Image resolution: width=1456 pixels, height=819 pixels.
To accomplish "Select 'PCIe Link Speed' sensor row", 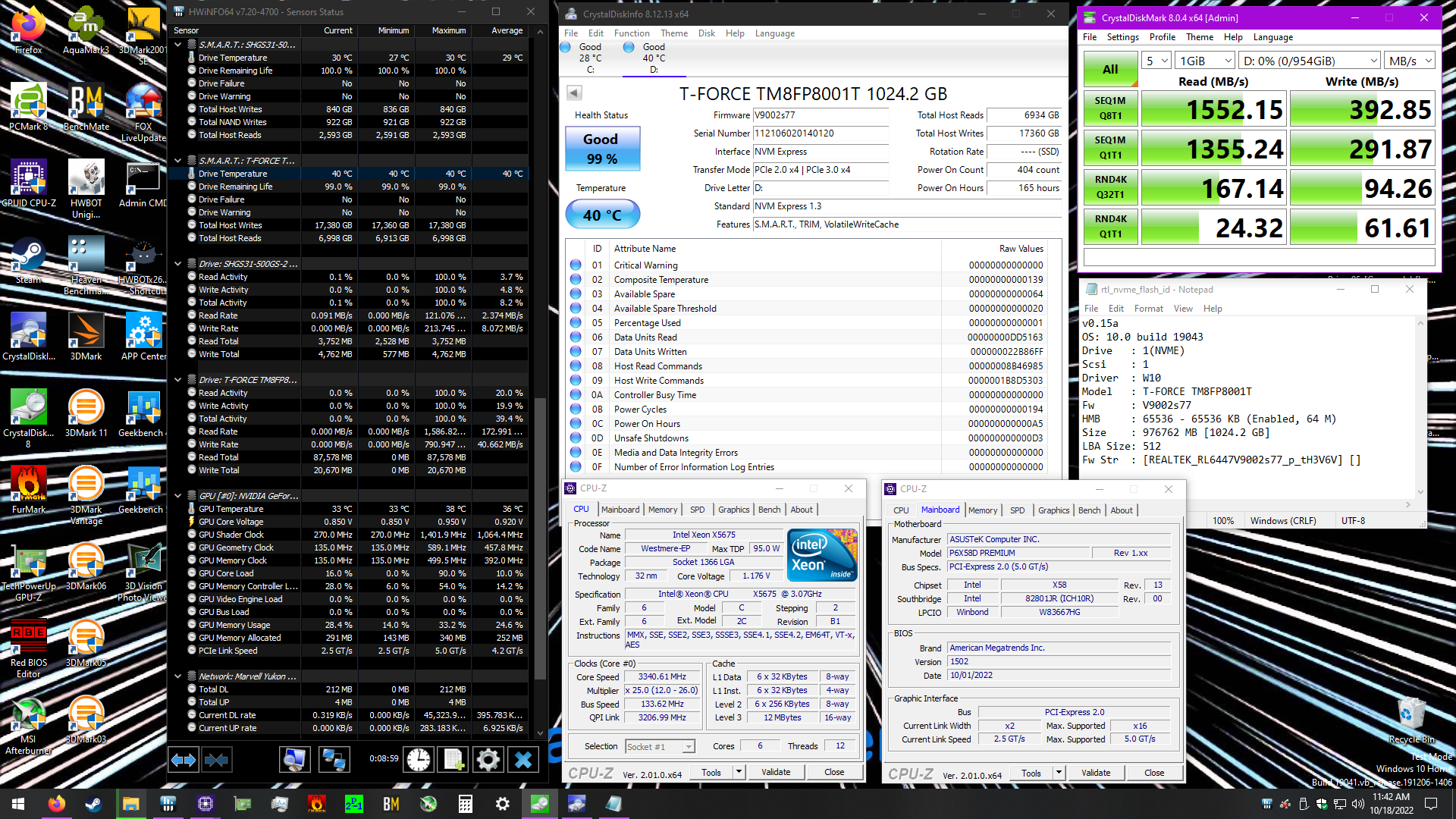I will 356,651.
